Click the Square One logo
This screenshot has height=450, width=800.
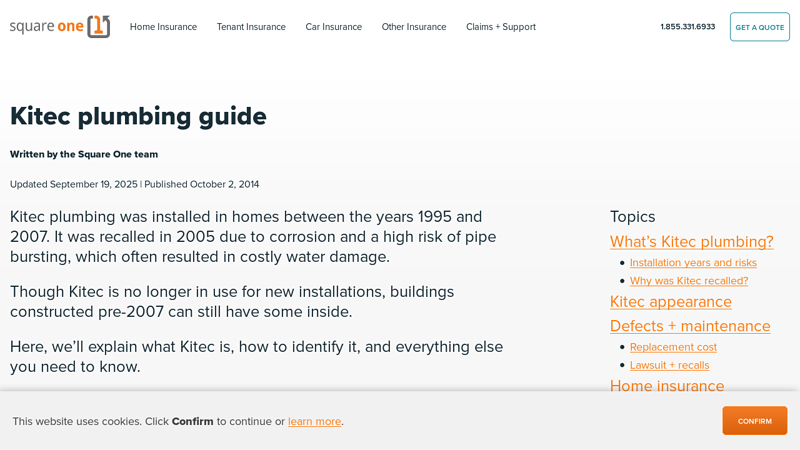(x=60, y=27)
